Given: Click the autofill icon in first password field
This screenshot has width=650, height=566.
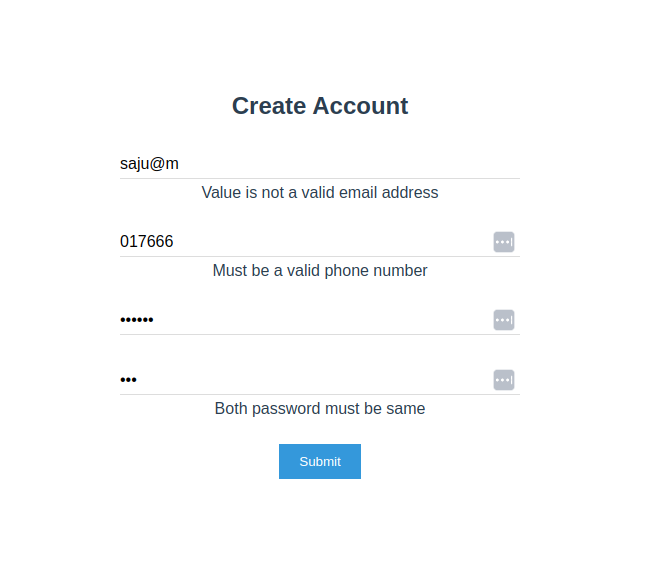Looking at the screenshot, I should (x=504, y=320).
